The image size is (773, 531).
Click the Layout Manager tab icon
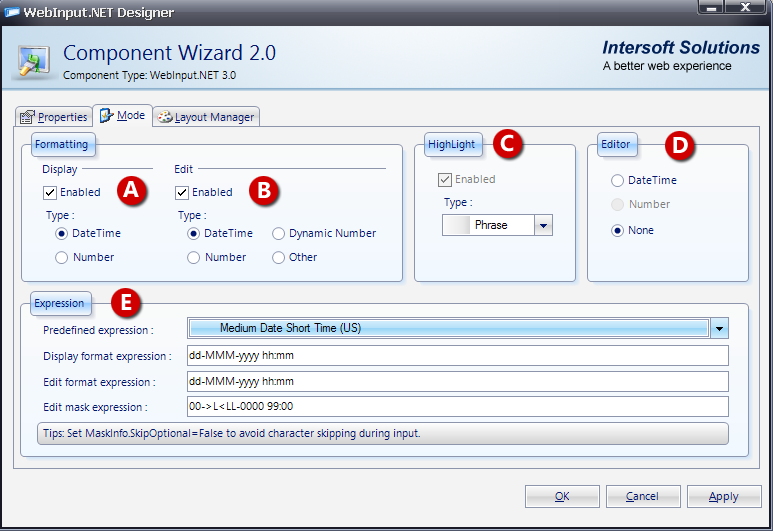164,117
